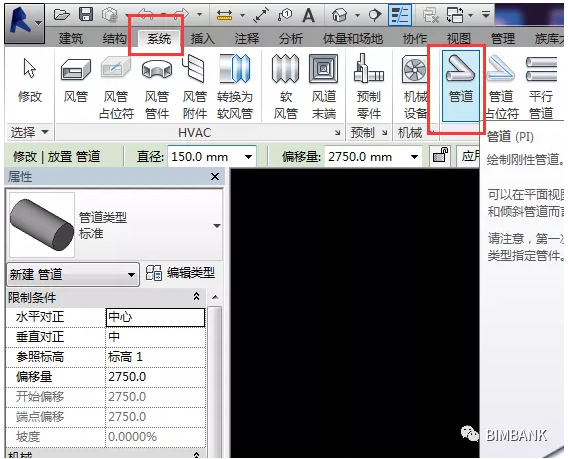568x459 pixels.
Task: Select the 风管附件 accessory tool
Action: point(195,87)
